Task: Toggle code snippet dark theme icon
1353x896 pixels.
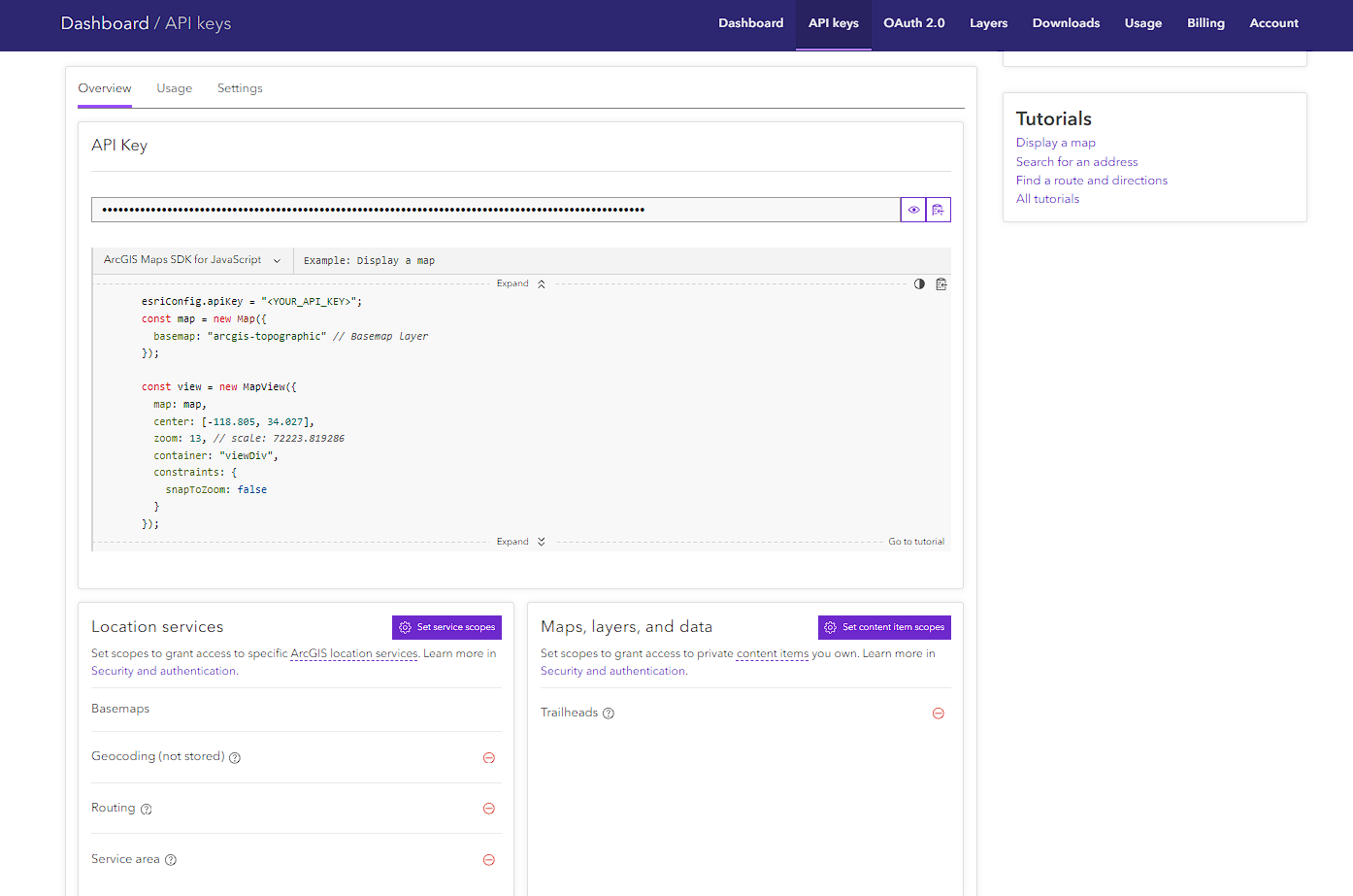Action: pyautogui.click(x=919, y=284)
